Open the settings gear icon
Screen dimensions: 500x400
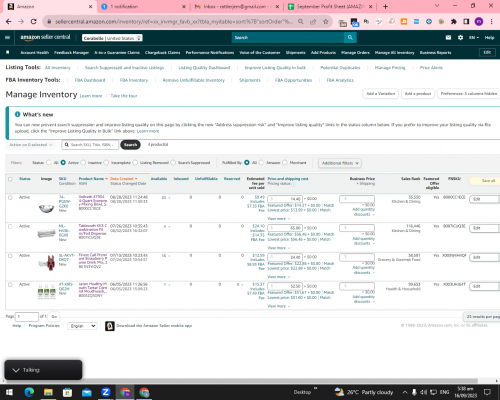click(460, 38)
